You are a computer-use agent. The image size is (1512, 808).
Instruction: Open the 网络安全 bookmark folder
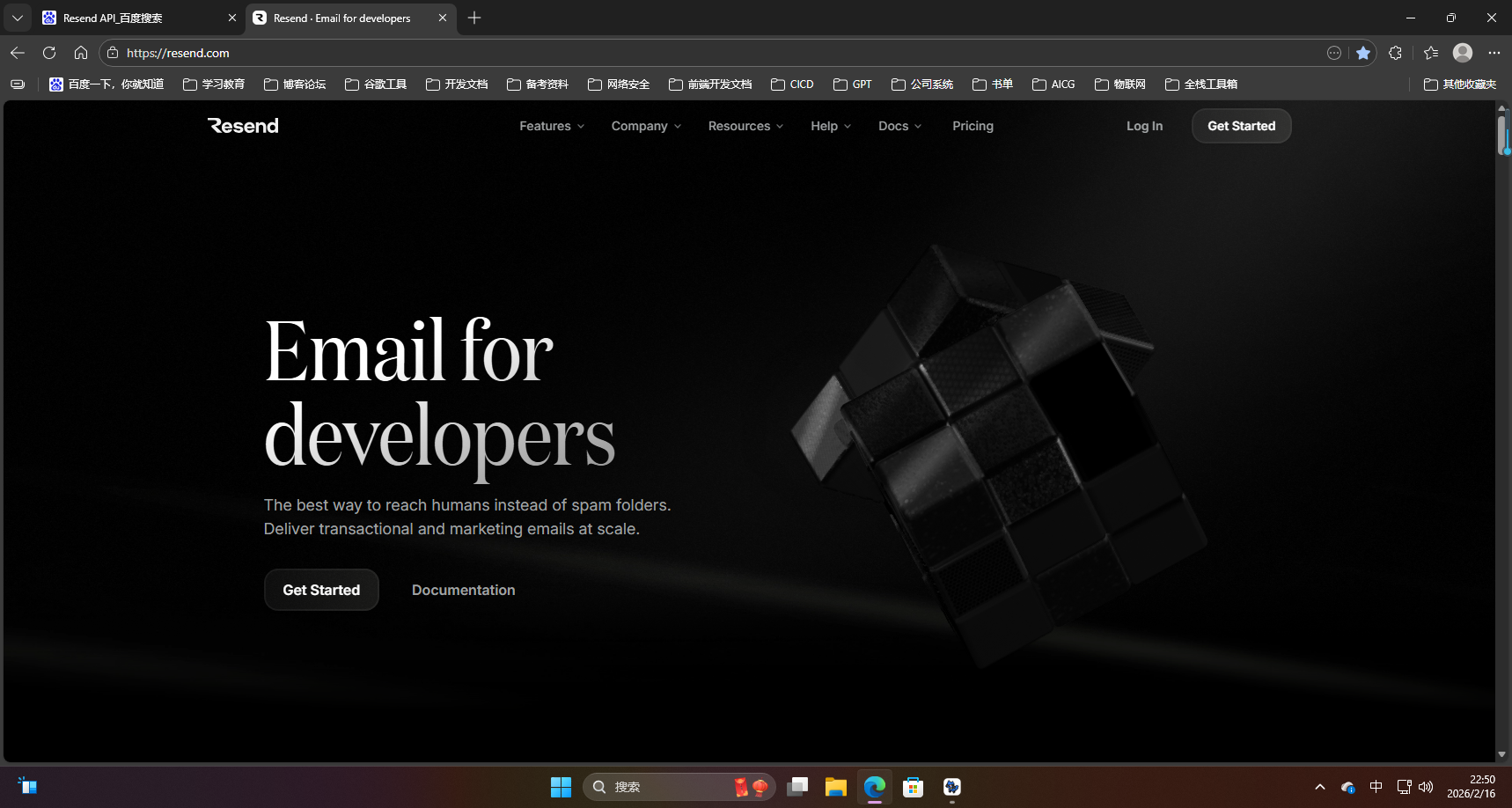[619, 84]
